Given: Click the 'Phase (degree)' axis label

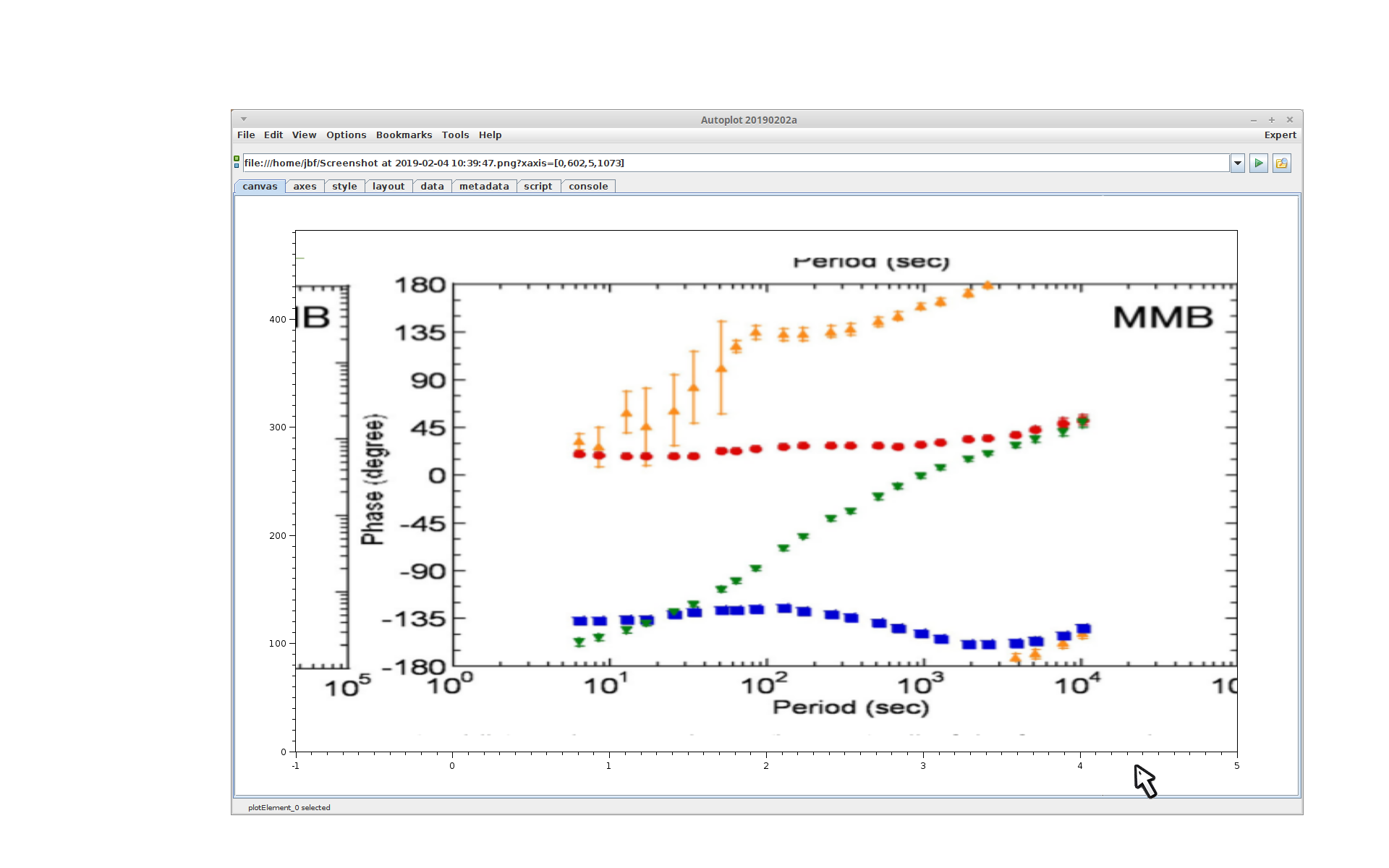Looking at the screenshot, I should coord(373,480).
